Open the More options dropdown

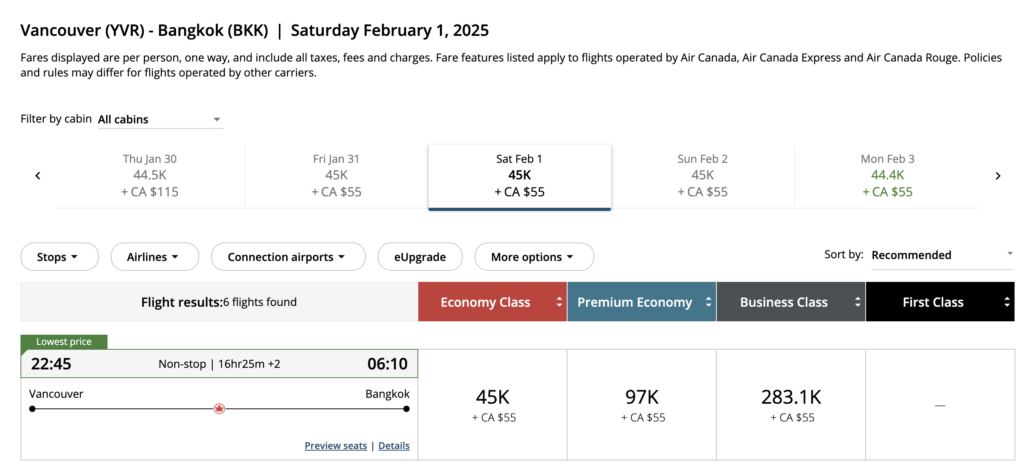(x=533, y=257)
